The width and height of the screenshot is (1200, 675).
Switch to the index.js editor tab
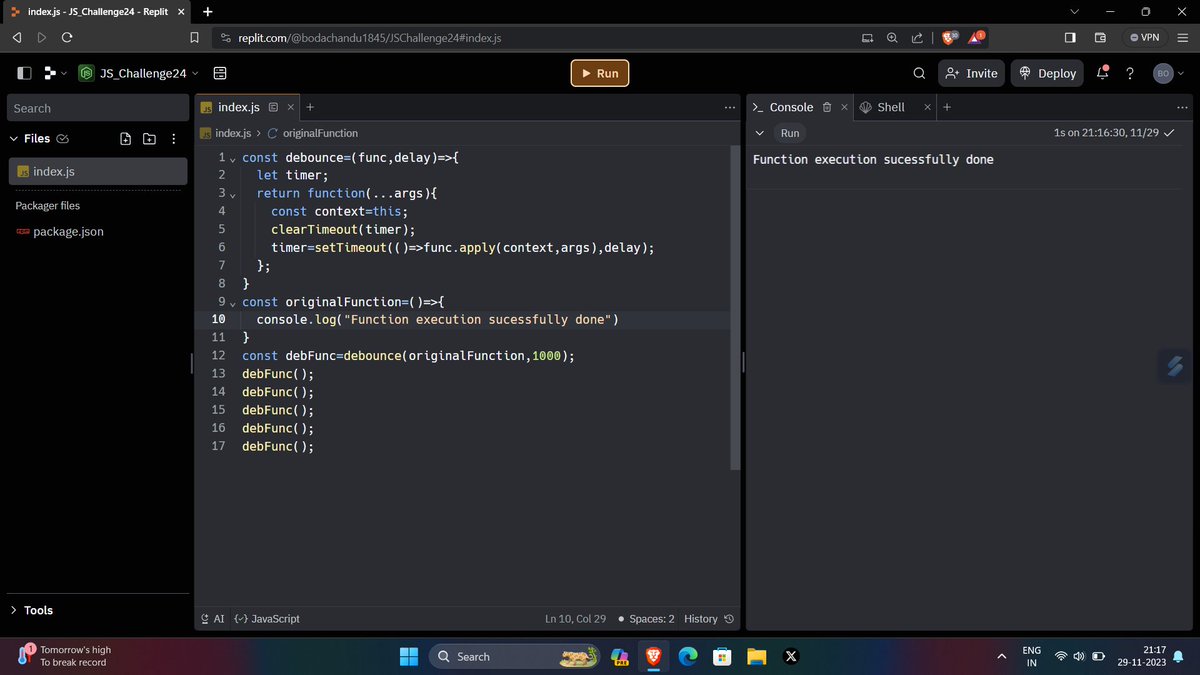pyautogui.click(x=239, y=107)
